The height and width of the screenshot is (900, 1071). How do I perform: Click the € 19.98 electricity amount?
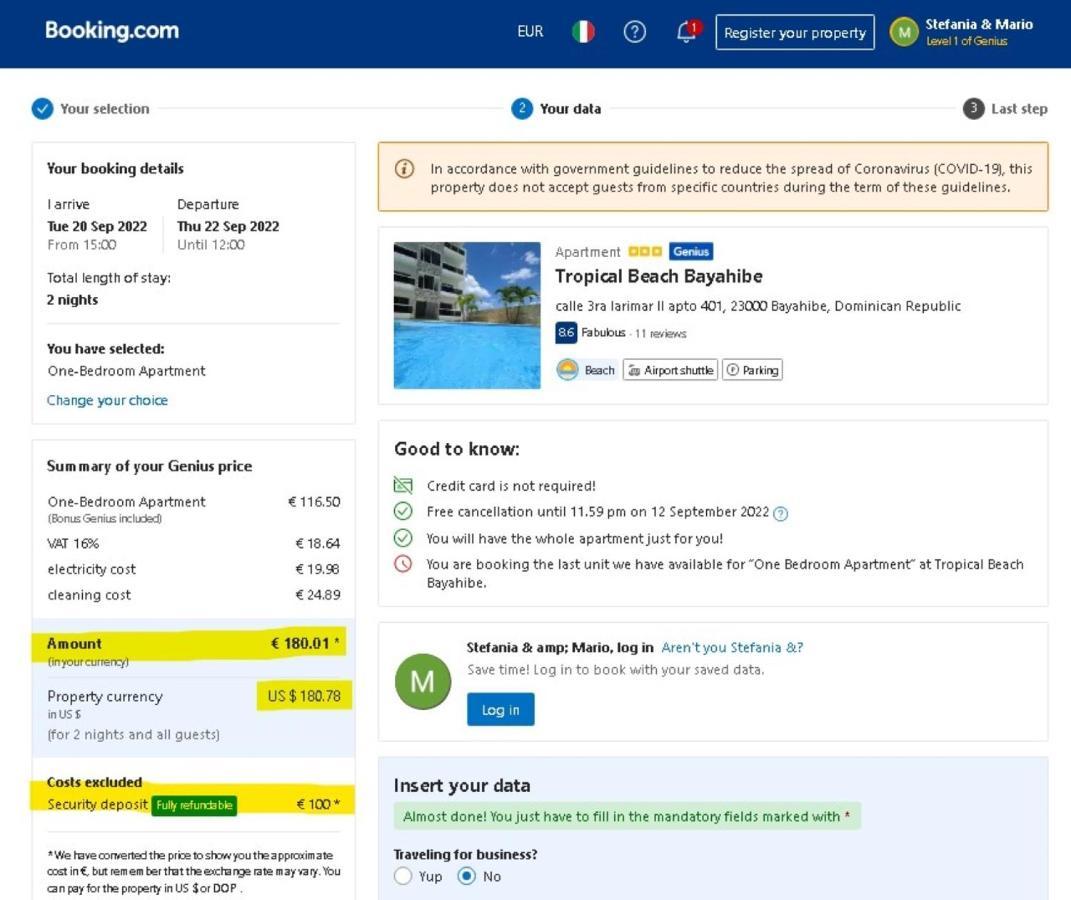coord(318,569)
